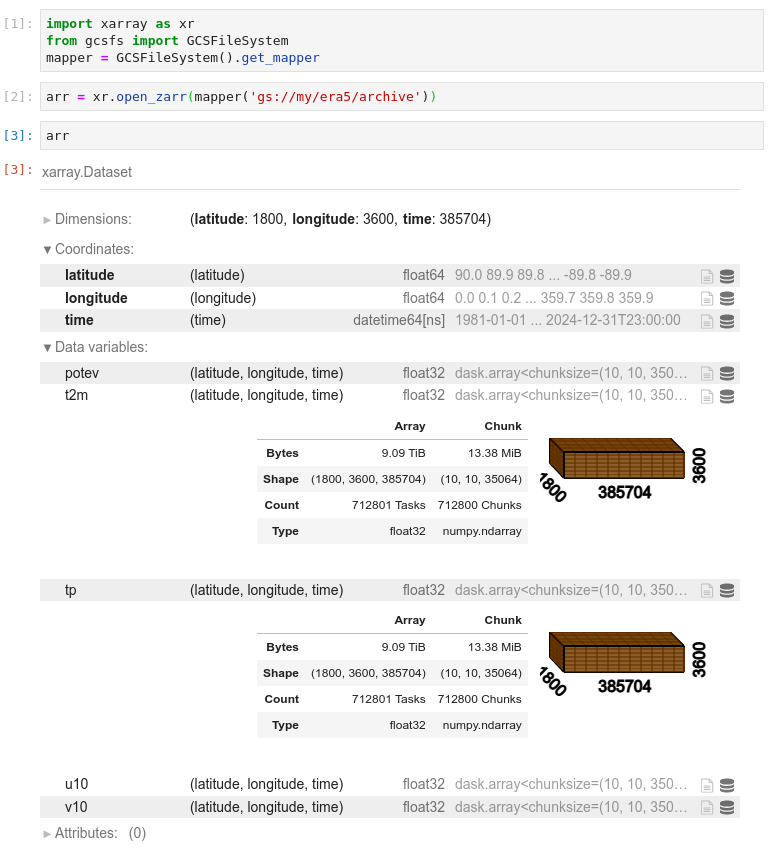Click datetime64[ns] dtype in time row
773x848 pixels.
pos(399,320)
